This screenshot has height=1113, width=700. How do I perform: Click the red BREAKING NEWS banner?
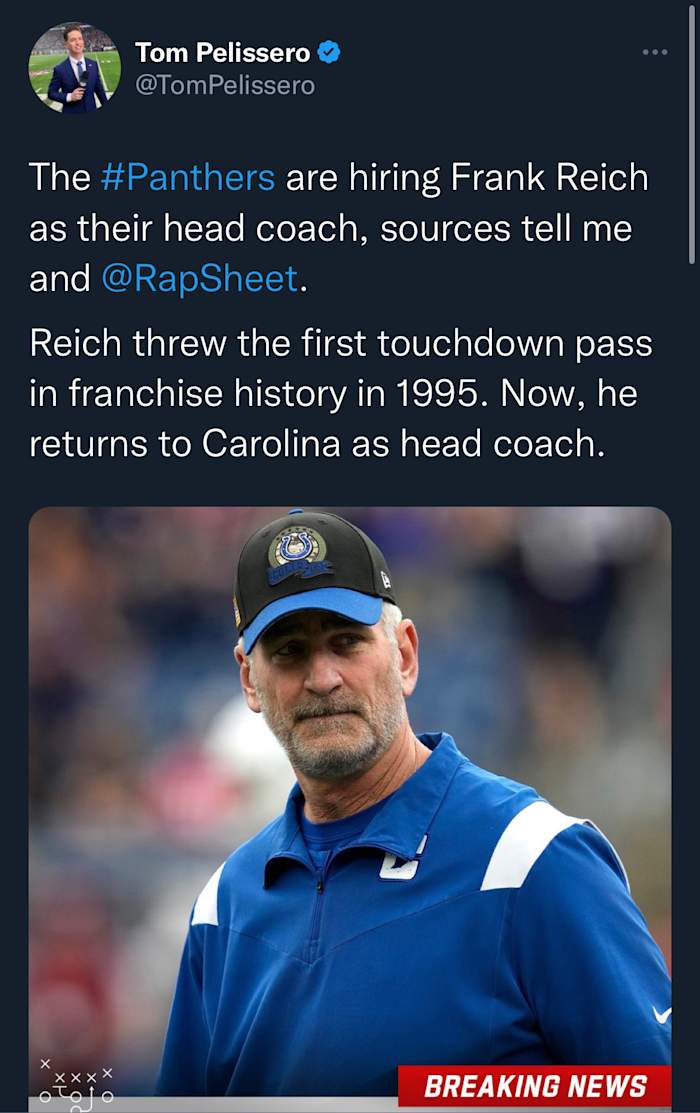534,1085
